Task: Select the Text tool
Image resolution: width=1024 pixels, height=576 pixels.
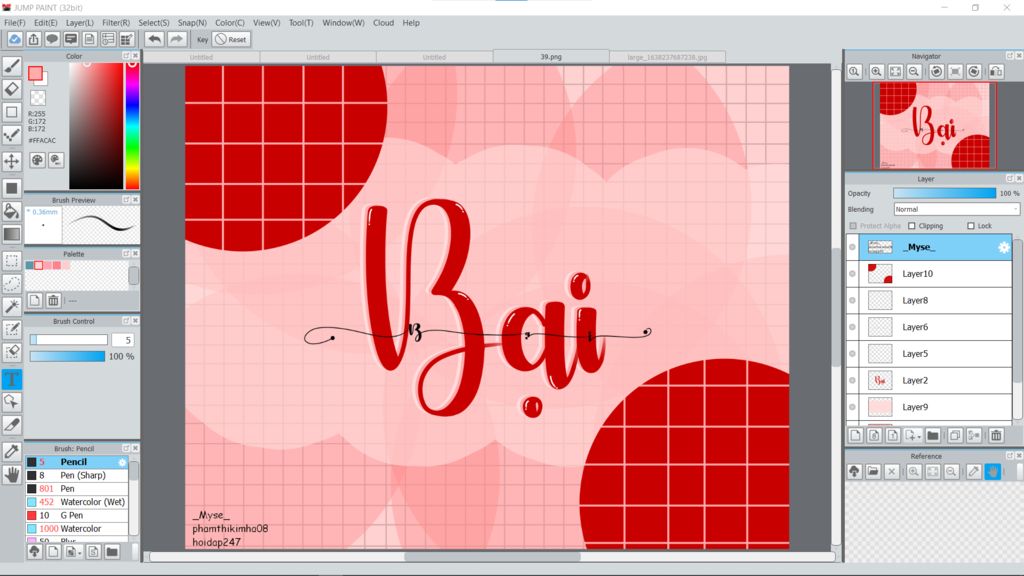Action: click(12, 379)
